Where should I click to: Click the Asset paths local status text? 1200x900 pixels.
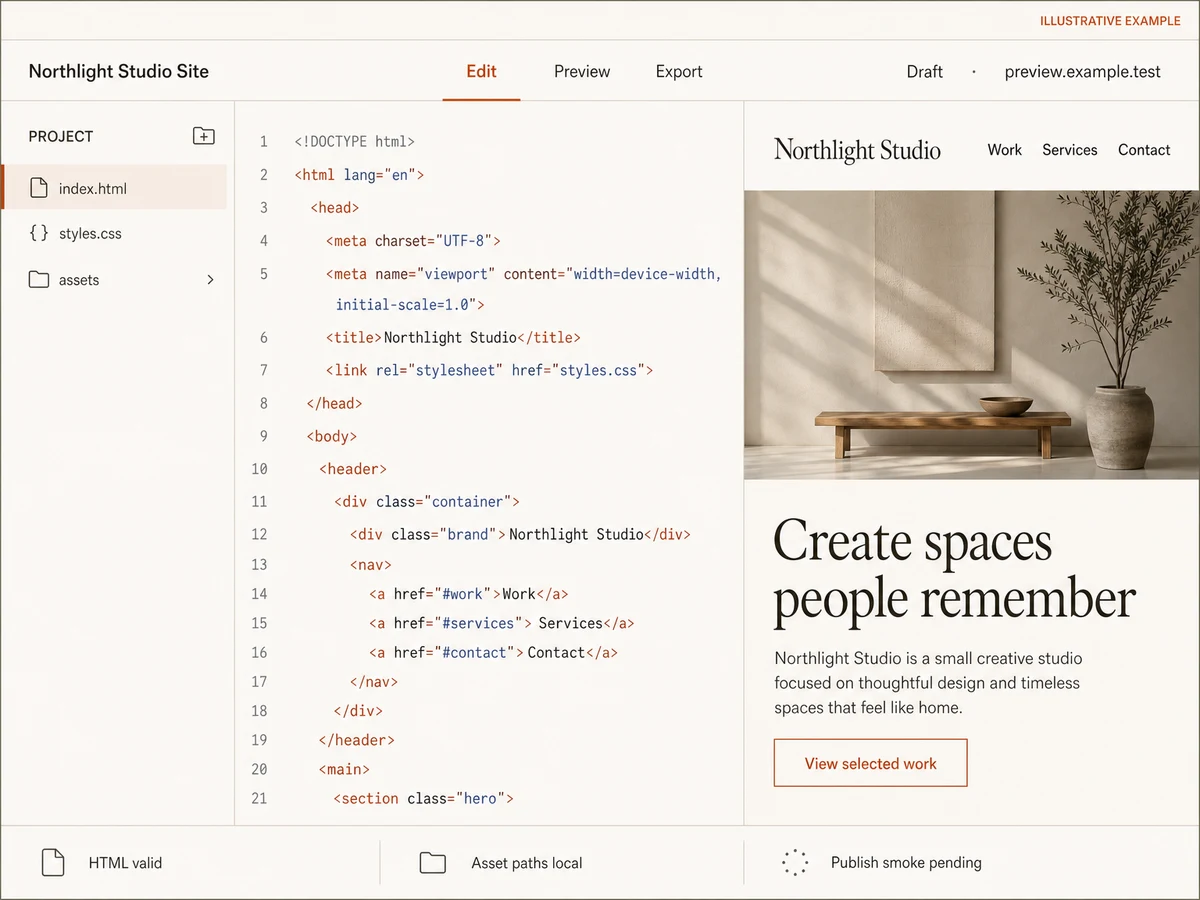pos(527,862)
